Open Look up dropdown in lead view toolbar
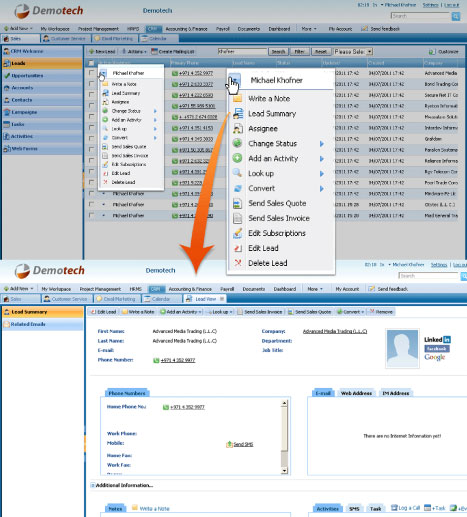Screen dimensions: 467x517 point(220,312)
